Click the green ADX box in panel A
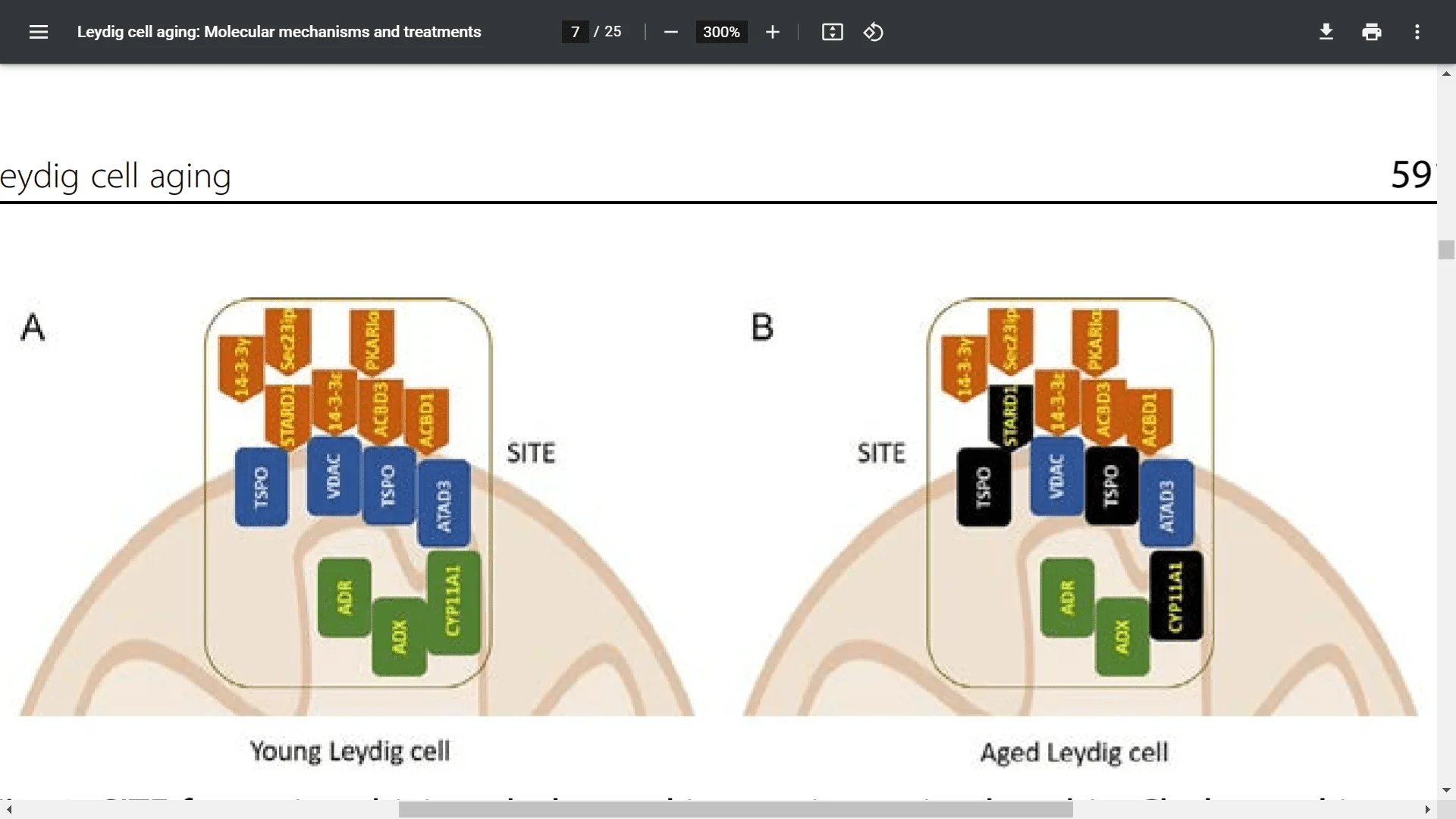This screenshot has height=819, width=1456. pos(399,636)
